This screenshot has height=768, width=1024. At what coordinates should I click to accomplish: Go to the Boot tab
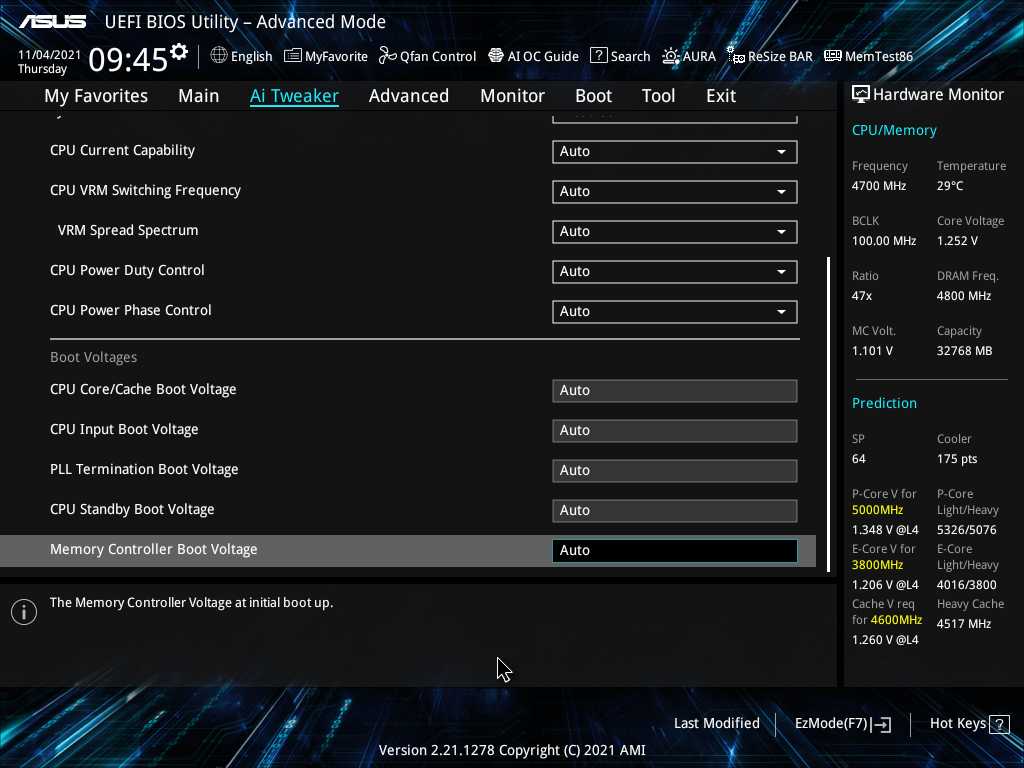tap(594, 96)
